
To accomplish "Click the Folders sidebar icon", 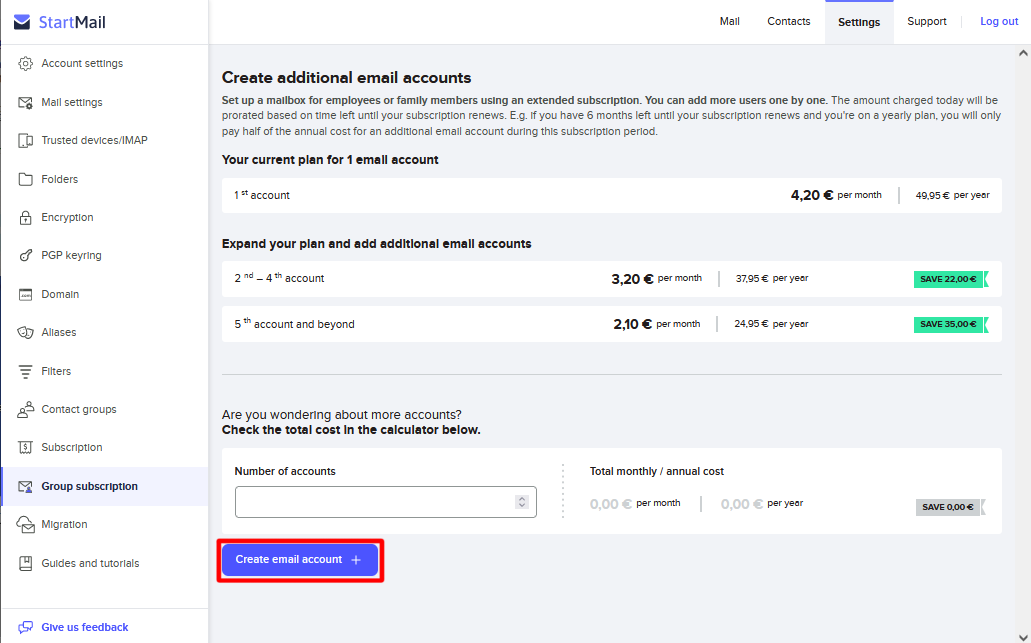I will click(x=25, y=178).
